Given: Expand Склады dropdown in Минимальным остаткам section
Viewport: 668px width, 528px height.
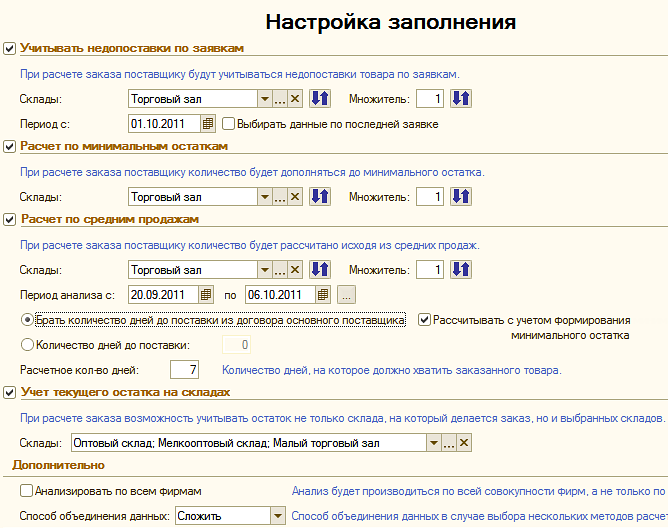Looking at the screenshot, I should click(265, 197).
